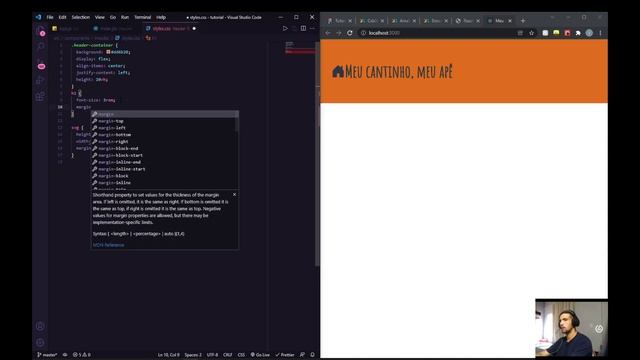This screenshot has height=360, width=640.
Task: Start Go Live server
Action: click(260, 355)
